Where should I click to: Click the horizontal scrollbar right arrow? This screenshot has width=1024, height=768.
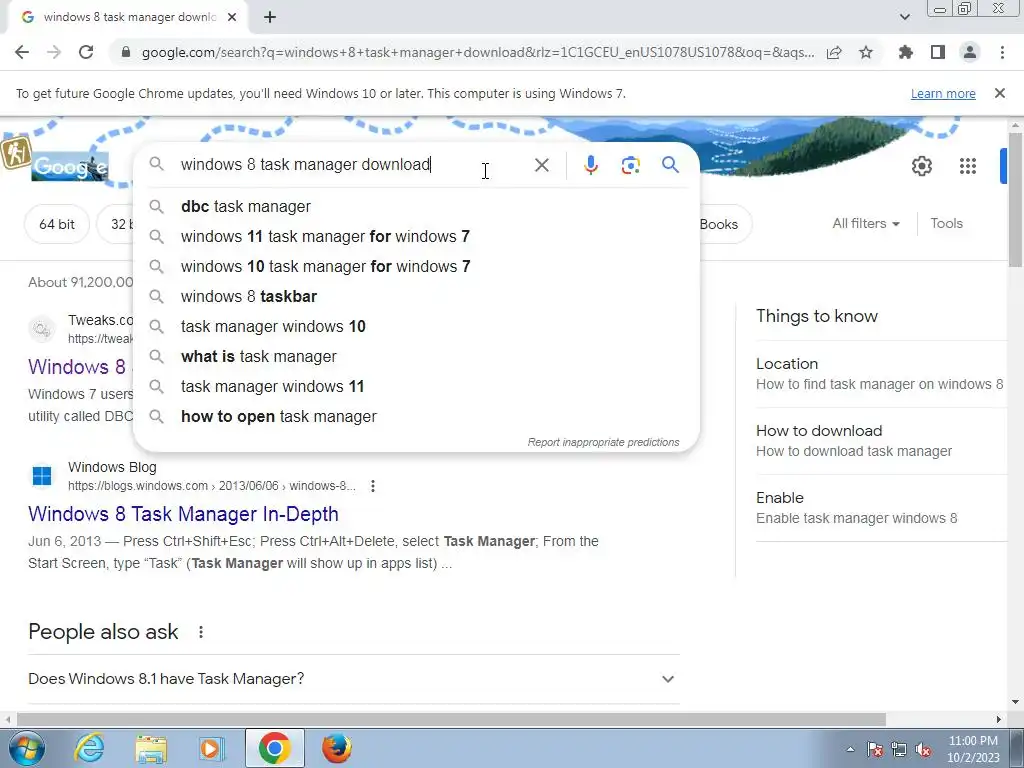click(x=999, y=719)
